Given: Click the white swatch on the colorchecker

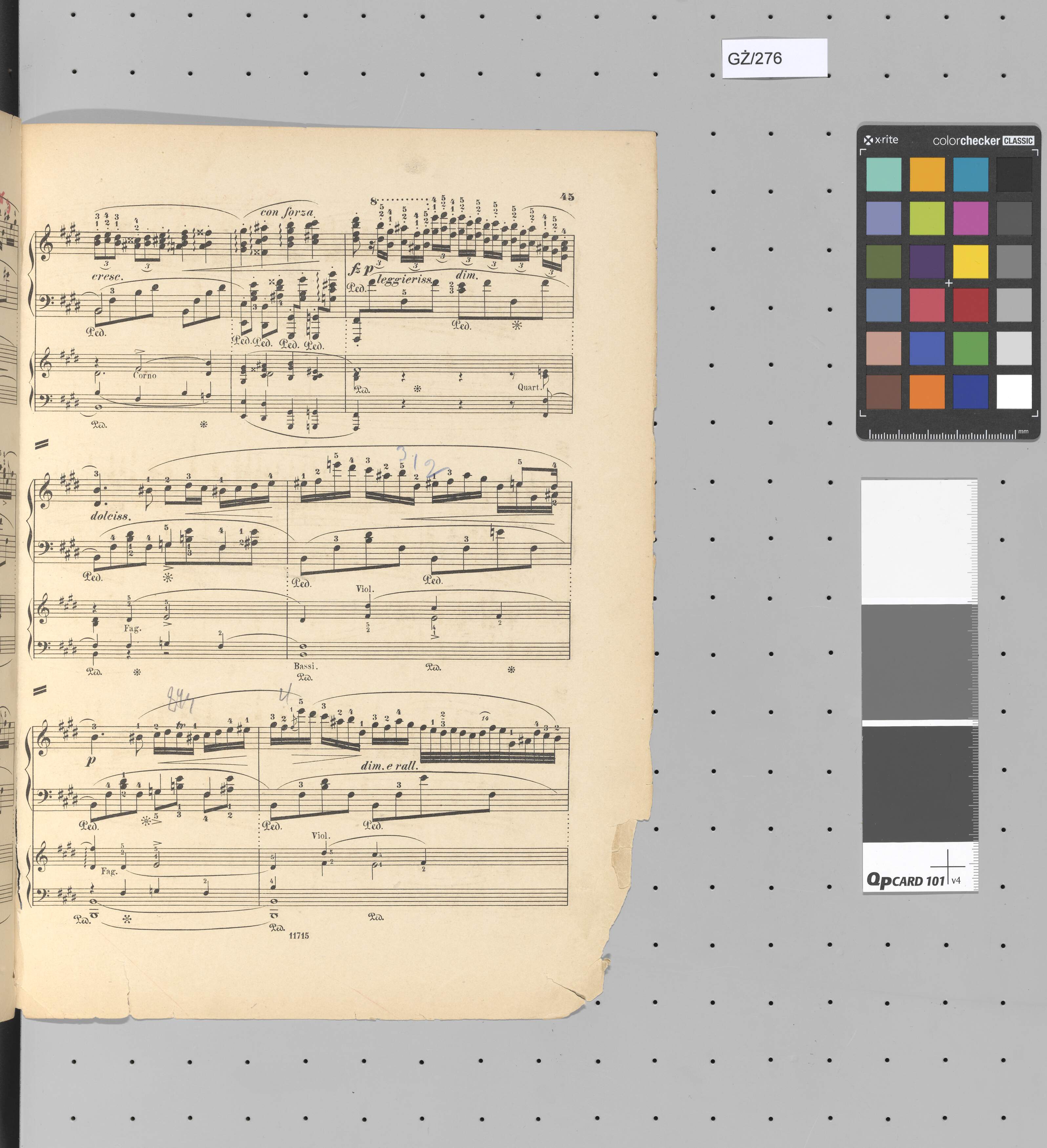Looking at the screenshot, I should pyautogui.click(x=1014, y=391).
